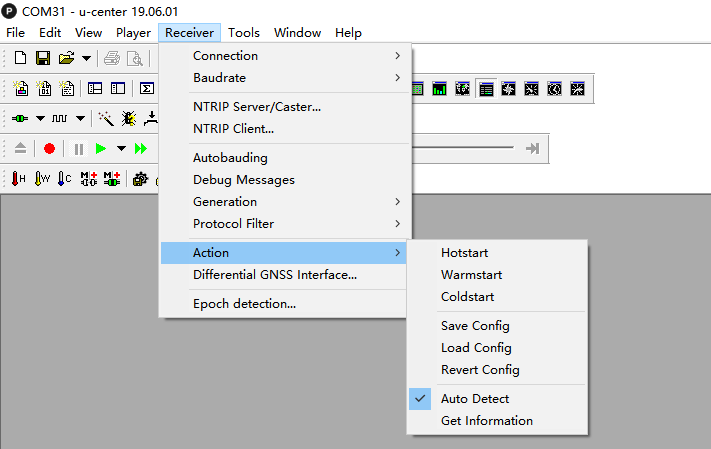Select Epoch detection... menu entry
Image resolution: width=711 pixels, height=449 pixels.
pos(284,304)
